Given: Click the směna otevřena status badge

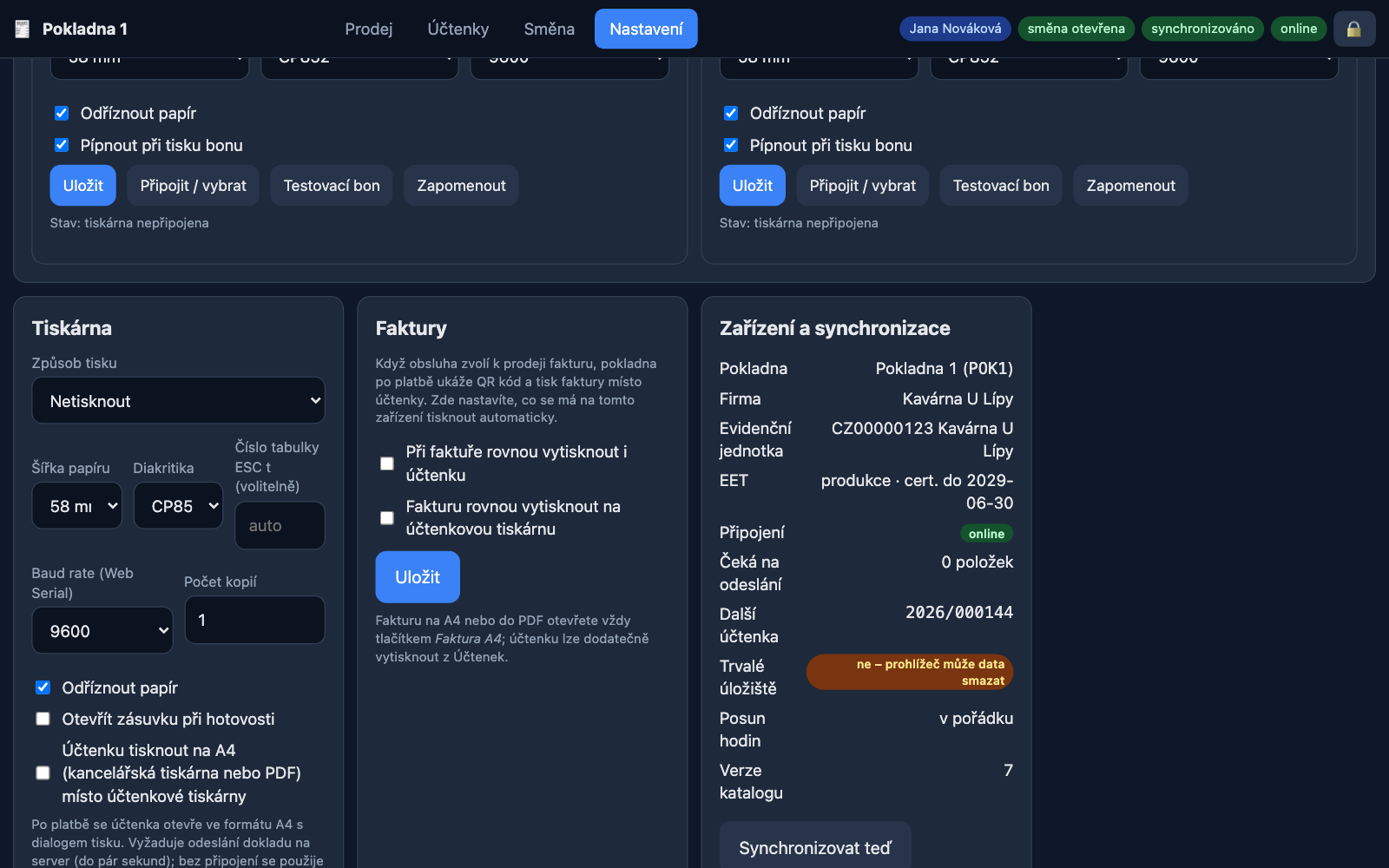Looking at the screenshot, I should point(1076,29).
